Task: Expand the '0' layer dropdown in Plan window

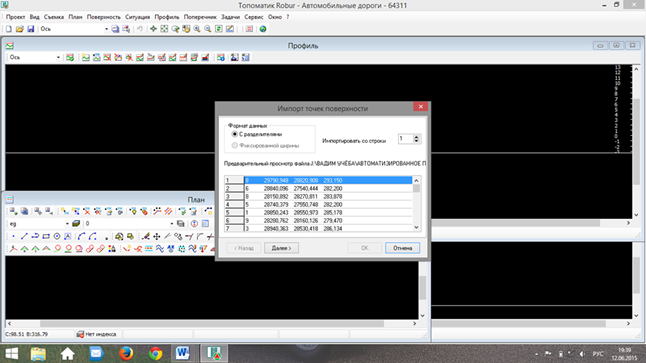Action: (172, 224)
